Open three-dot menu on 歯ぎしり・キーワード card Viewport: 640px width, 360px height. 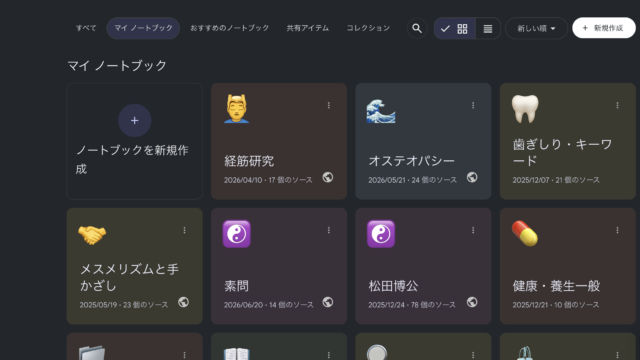click(617, 105)
